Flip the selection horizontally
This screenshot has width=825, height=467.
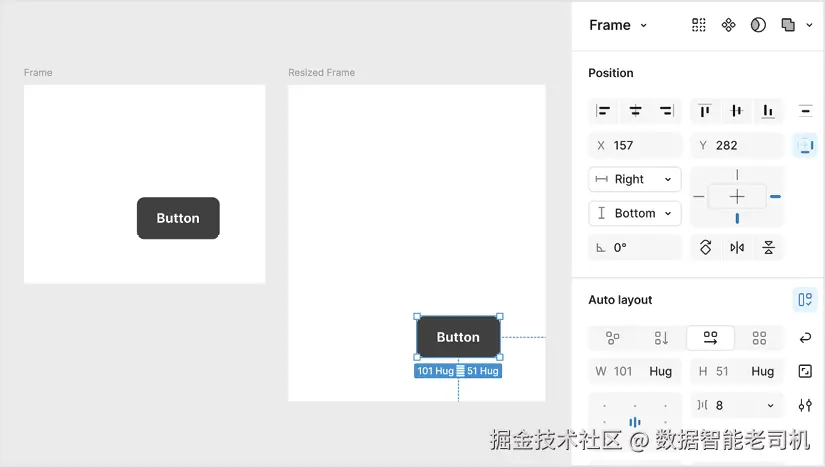737,247
